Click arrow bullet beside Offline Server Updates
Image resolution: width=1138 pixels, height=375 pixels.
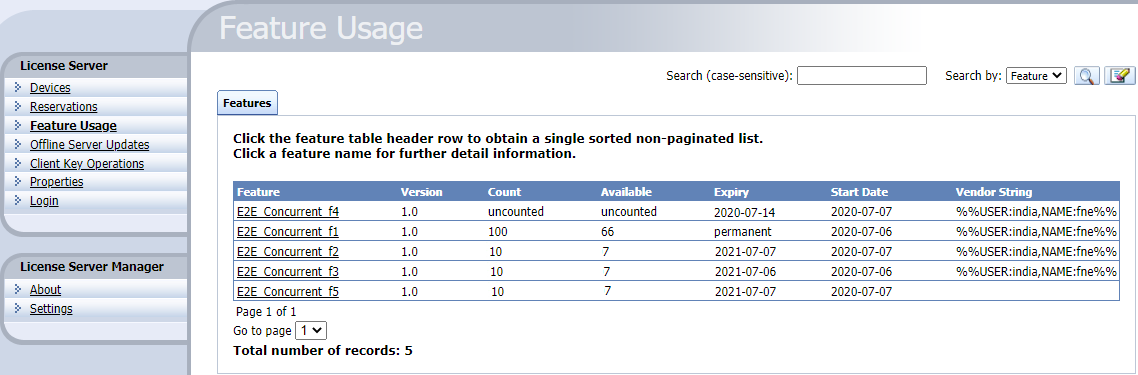[x=18, y=144]
